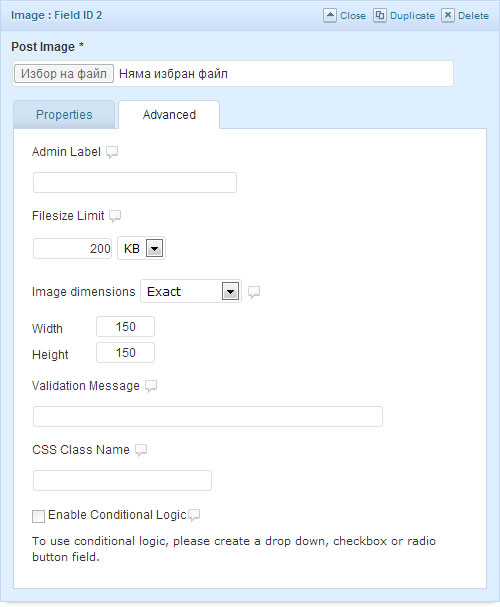Click the Close field collapse icon
500x607 pixels.
pos(330,15)
